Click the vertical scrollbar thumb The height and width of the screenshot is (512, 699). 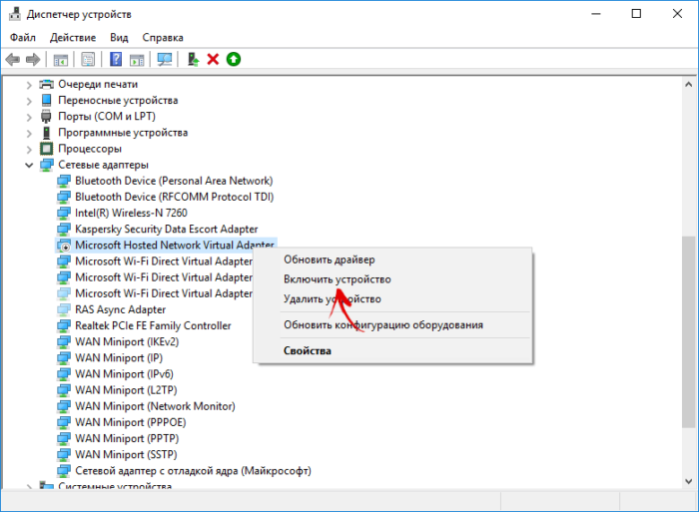pos(688,332)
